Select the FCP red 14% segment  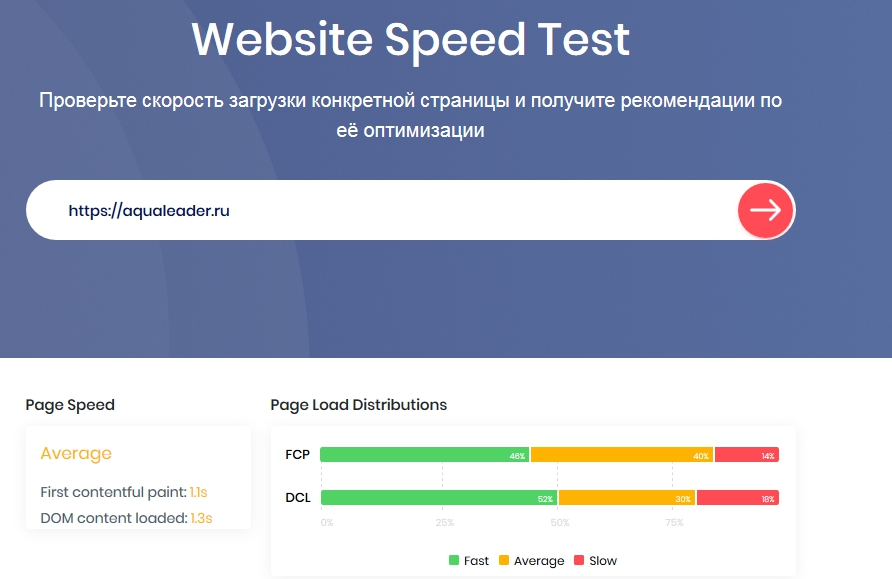point(746,455)
